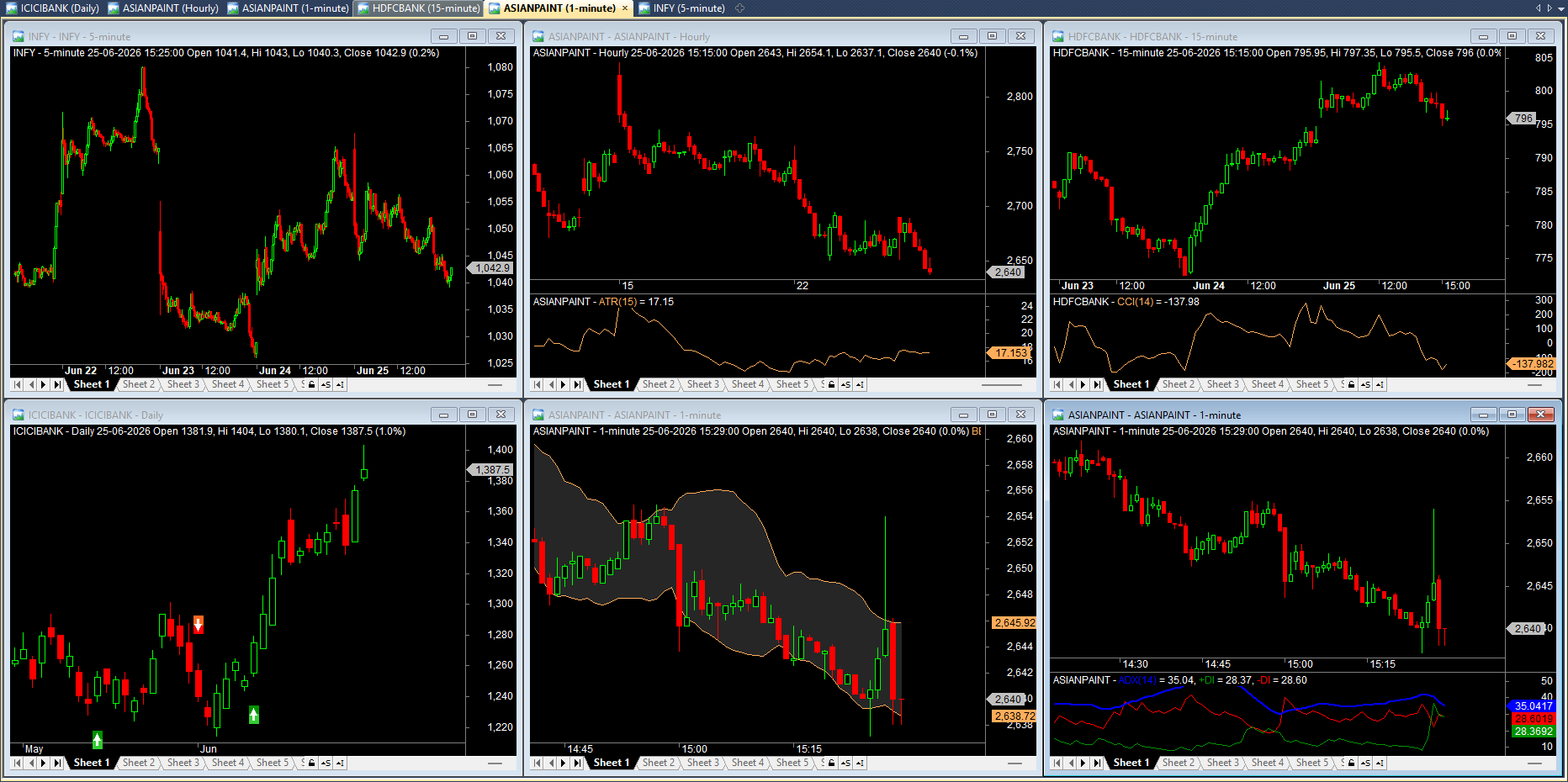This screenshot has width=1568, height=782.
Task: Toggle the lock icon in INFY 5-minute window
Action: pos(312,384)
